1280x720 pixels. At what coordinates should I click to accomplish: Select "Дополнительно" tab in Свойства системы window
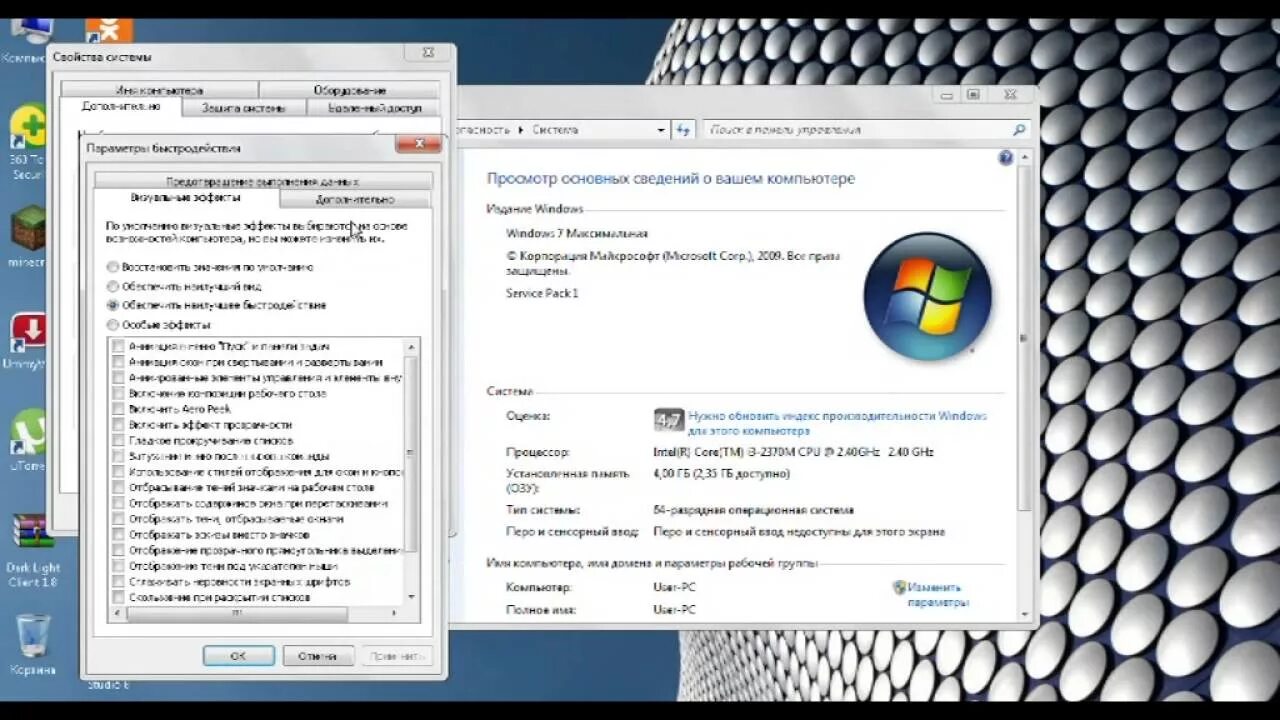[121, 106]
